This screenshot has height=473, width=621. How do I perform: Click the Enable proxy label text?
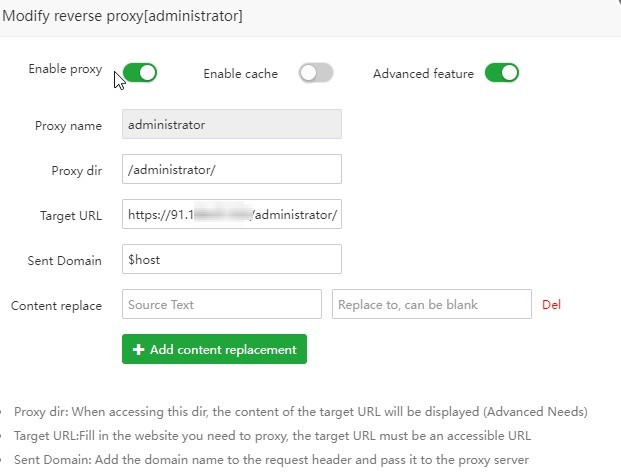[65, 69]
